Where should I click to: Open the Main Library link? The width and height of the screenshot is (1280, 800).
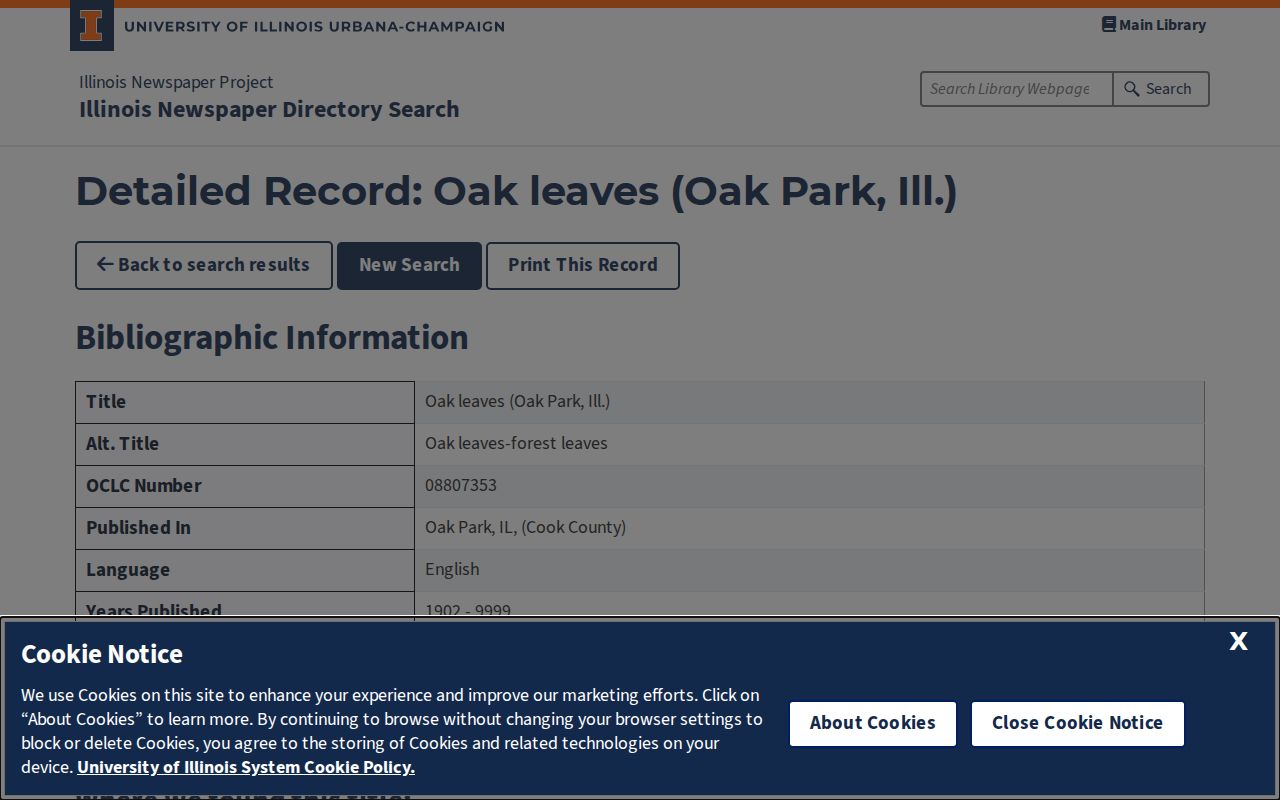point(1154,25)
